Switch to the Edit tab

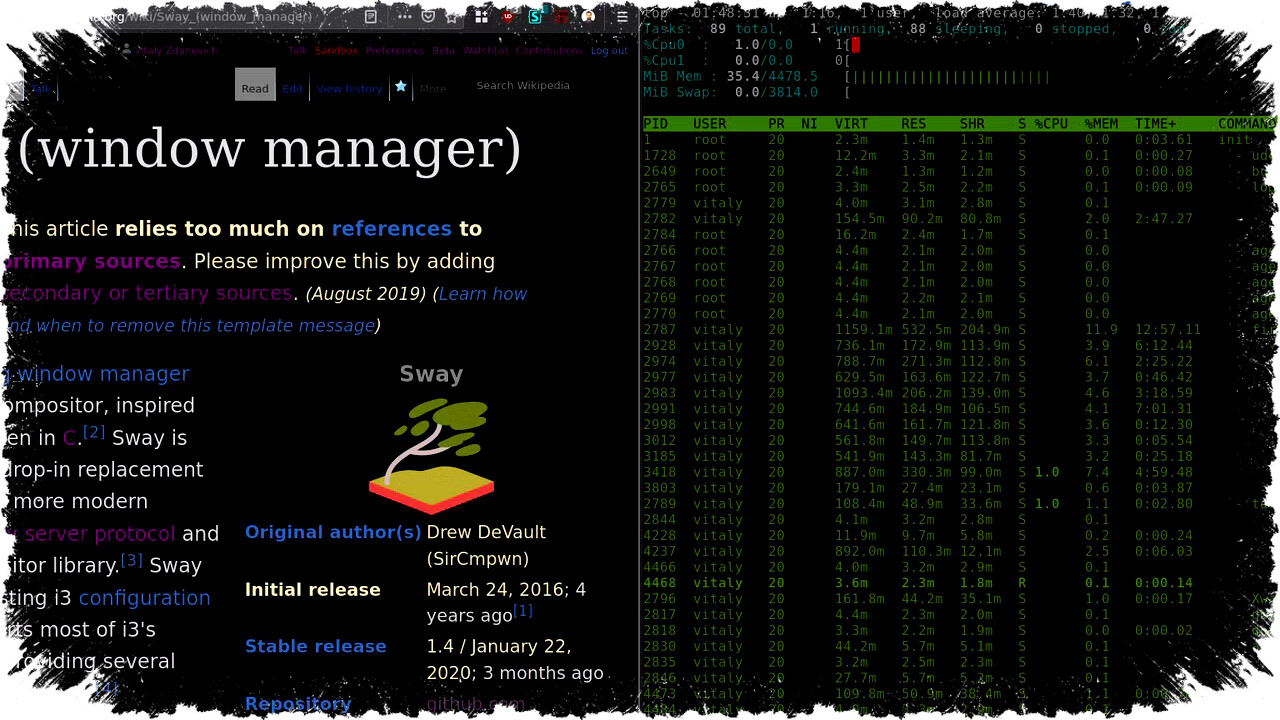(x=292, y=88)
